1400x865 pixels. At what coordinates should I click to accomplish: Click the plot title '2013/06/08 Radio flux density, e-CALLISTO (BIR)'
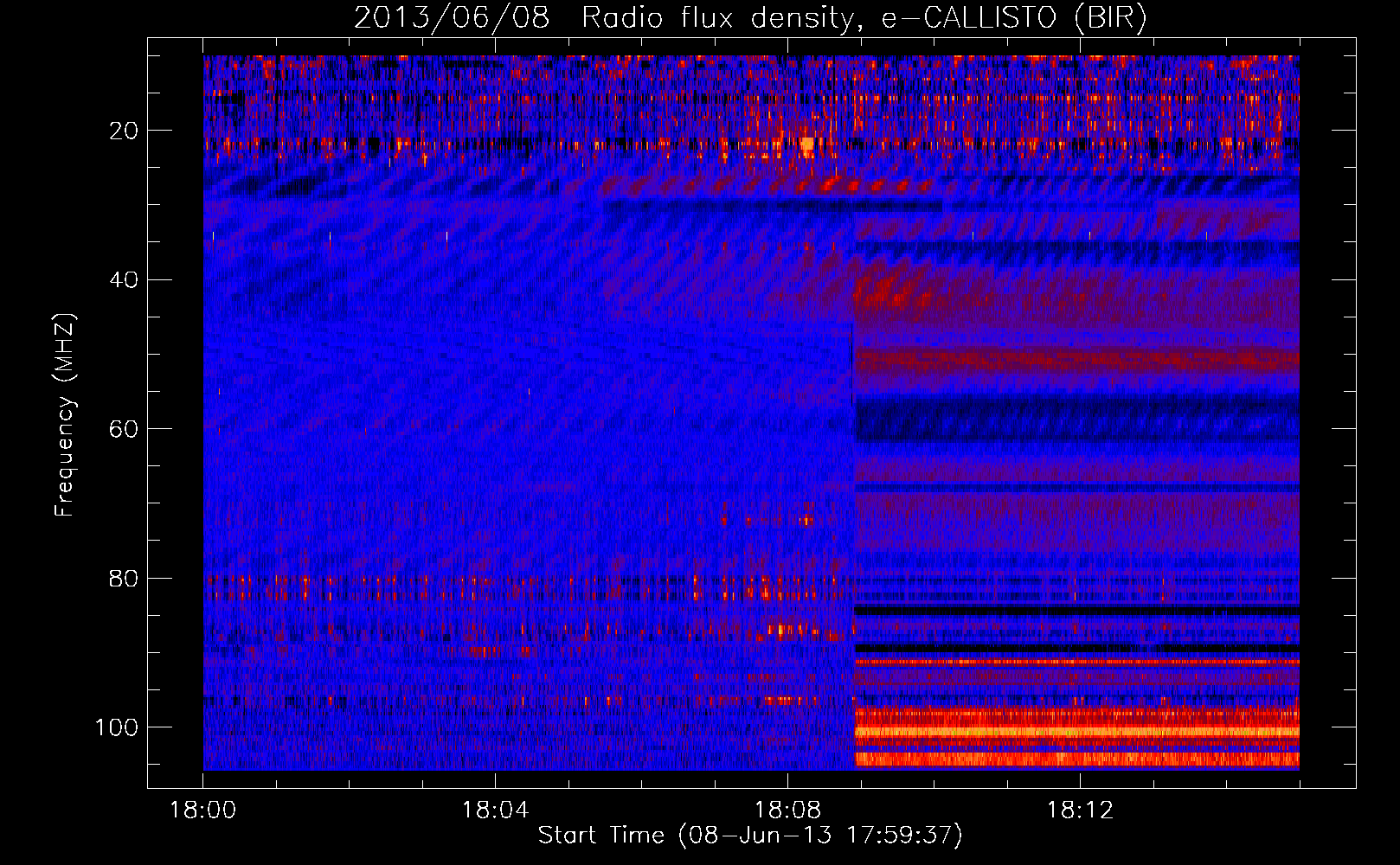click(x=750, y=18)
